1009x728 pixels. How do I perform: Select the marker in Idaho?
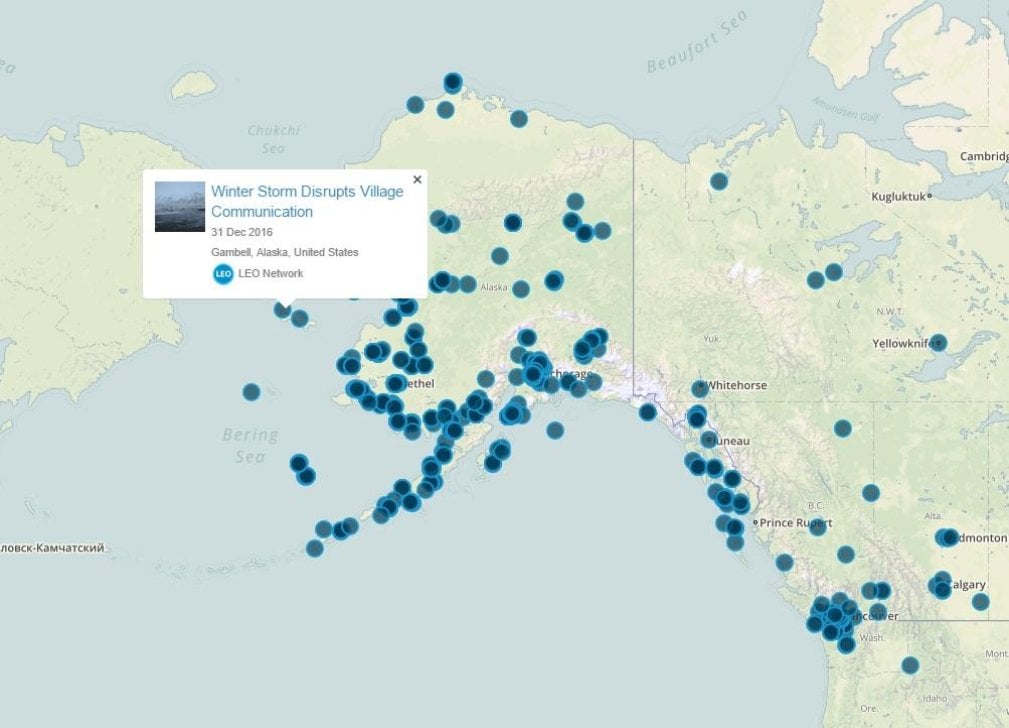click(910, 665)
